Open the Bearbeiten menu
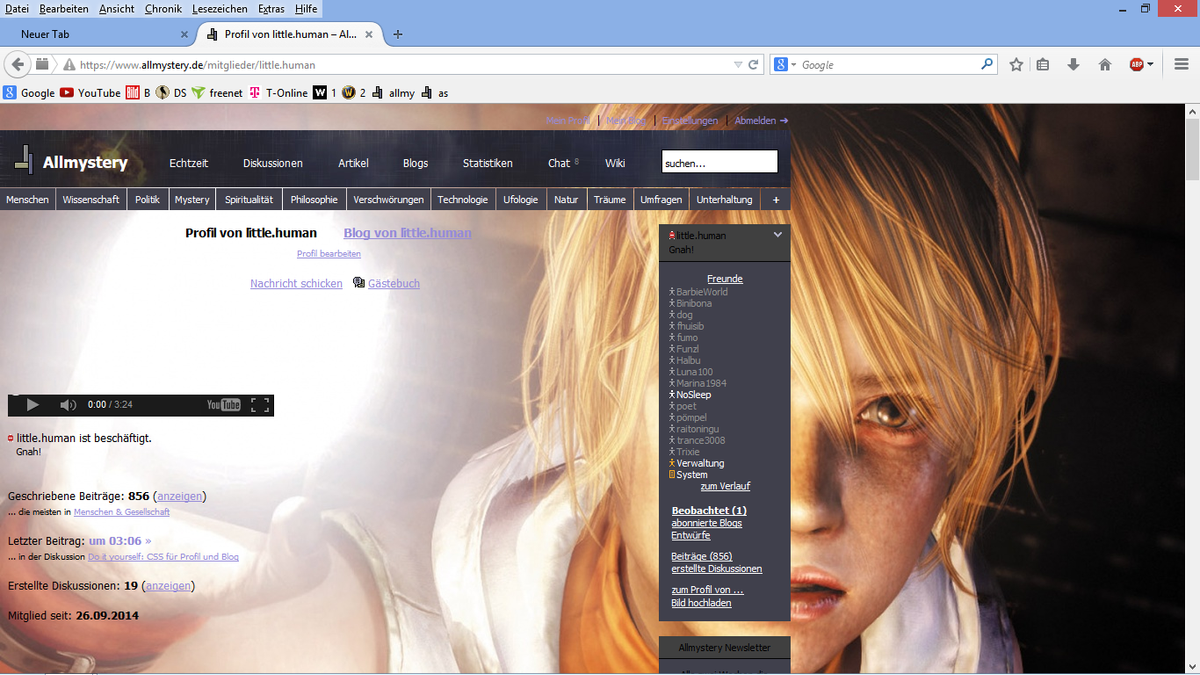 click(64, 9)
